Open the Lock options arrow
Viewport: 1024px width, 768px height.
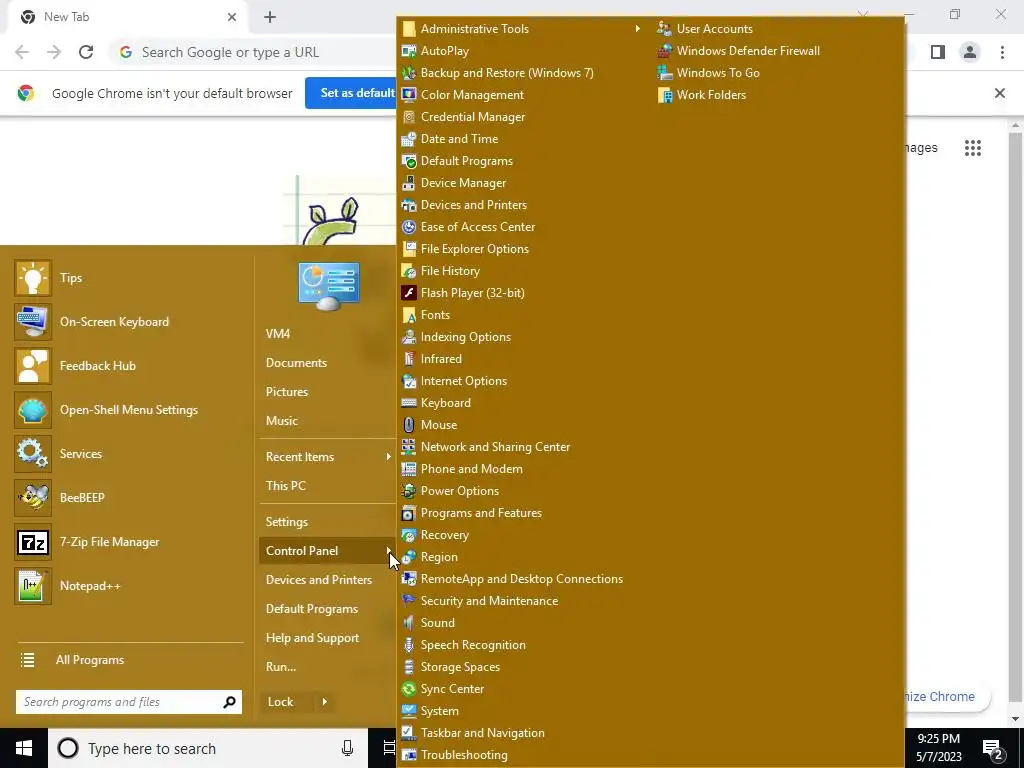point(324,702)
